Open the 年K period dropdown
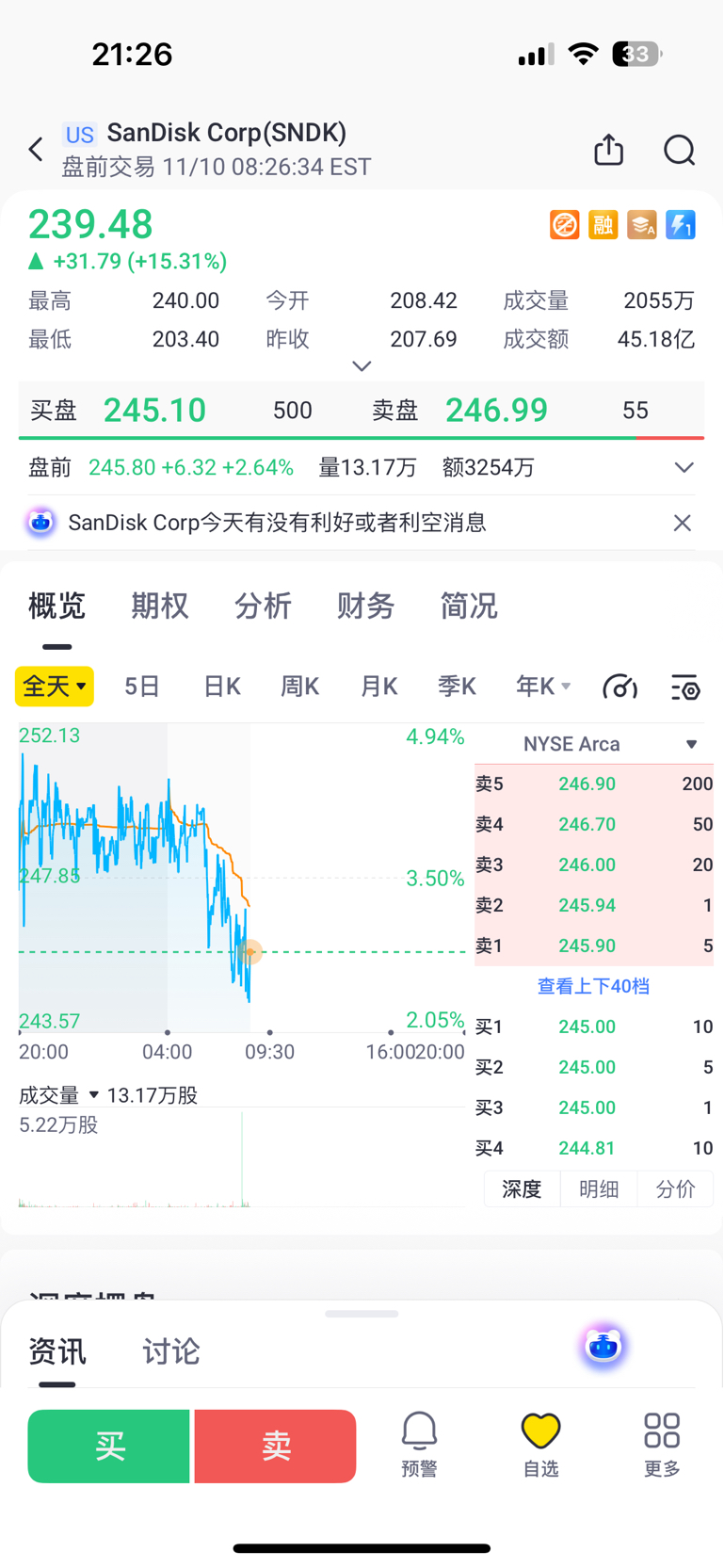This screenshot has width=724, height=1568. pyautogui.click(x=544, y=687)
